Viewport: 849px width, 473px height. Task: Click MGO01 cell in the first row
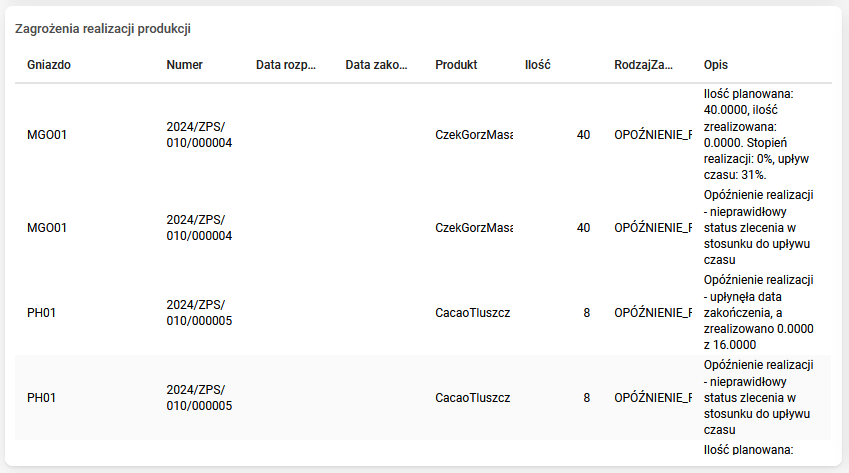point(47,134)
